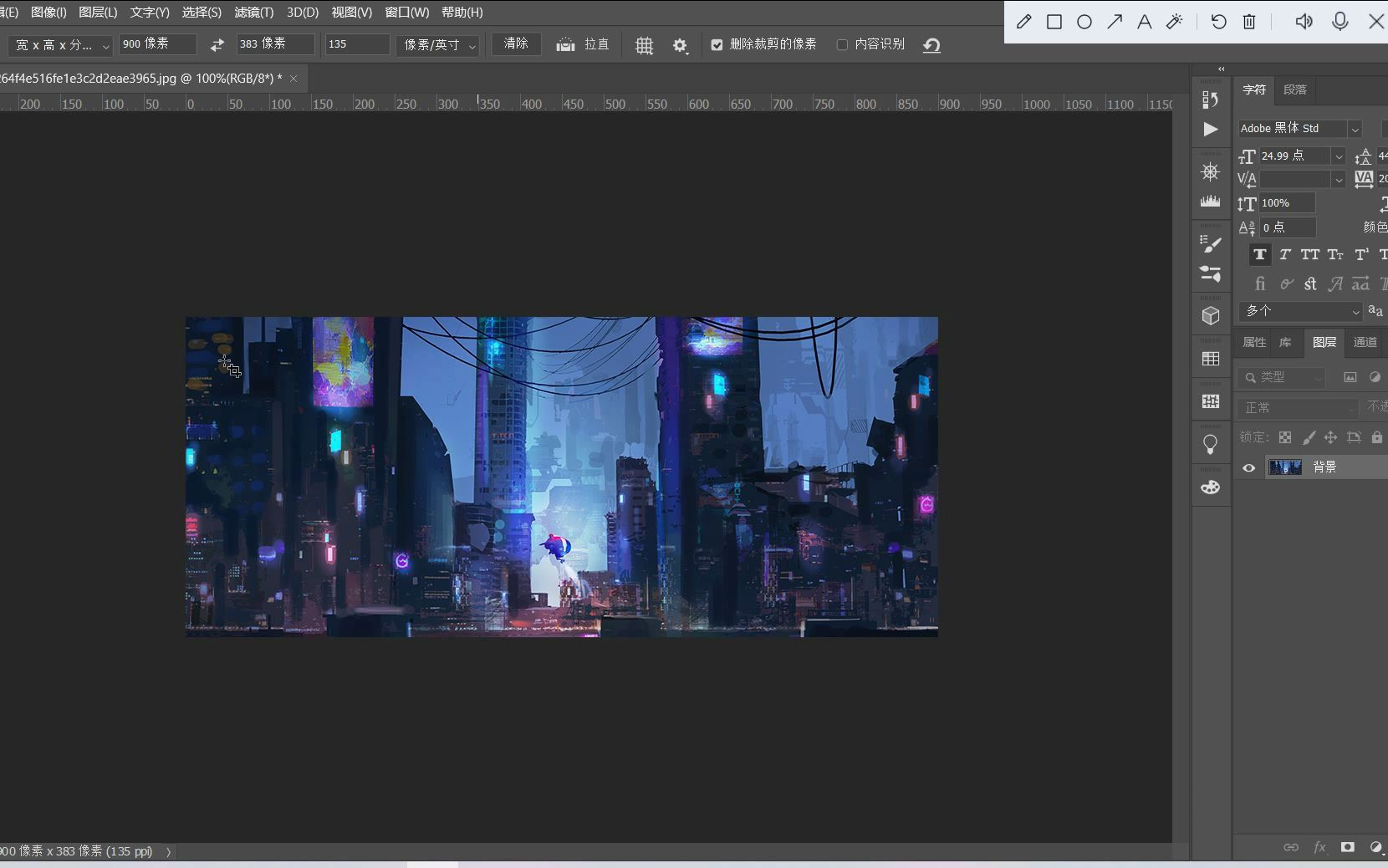Toggle lock all padlock icon
The image size is (1388, 868).
pos(1376,437)
